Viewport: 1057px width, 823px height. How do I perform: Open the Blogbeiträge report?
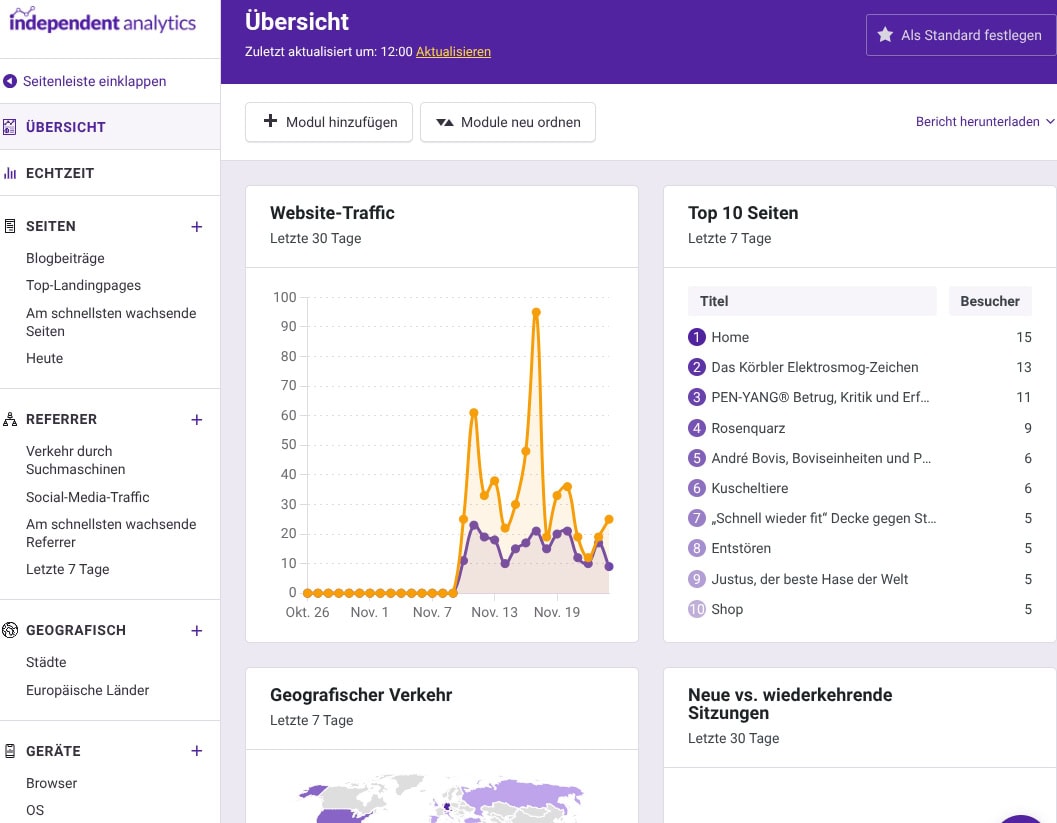(x=65, y=258)
